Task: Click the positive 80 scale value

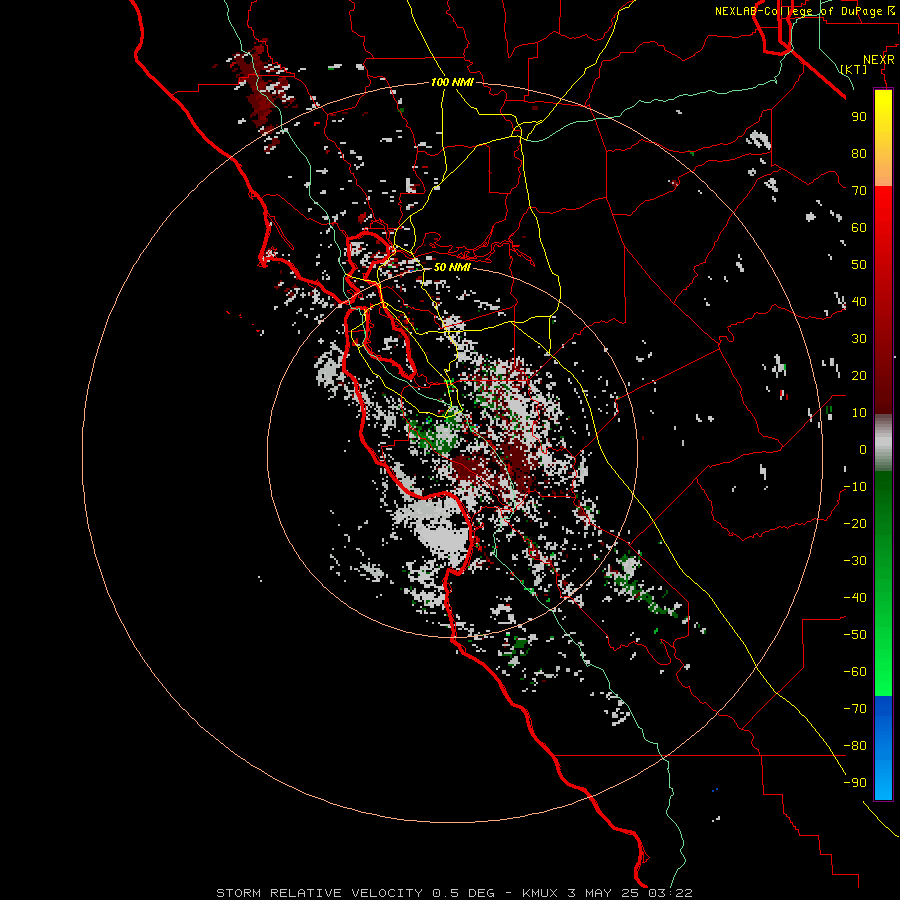Action: coord(859,153)
